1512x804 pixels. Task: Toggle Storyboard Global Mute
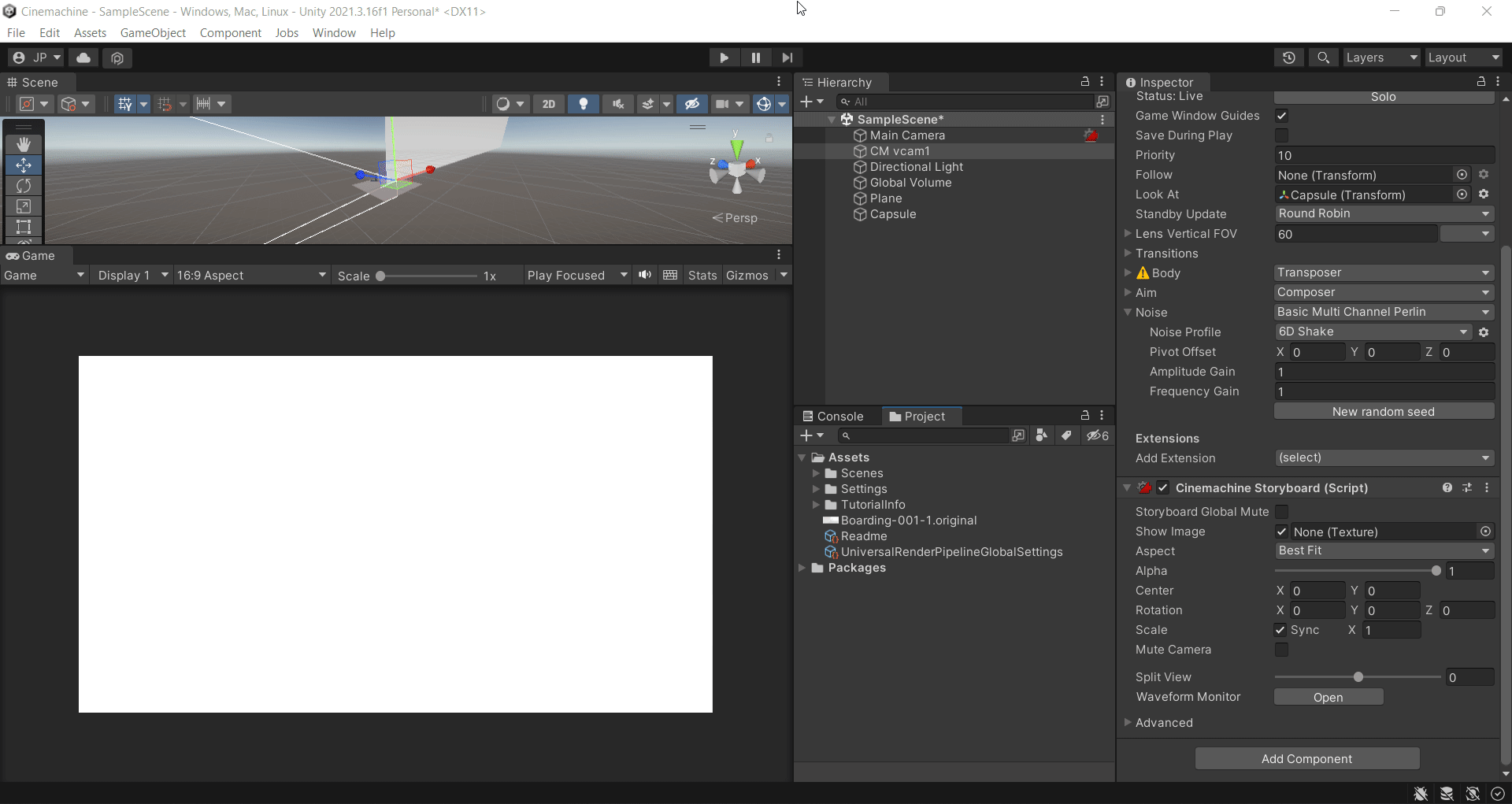(1282, 511)
